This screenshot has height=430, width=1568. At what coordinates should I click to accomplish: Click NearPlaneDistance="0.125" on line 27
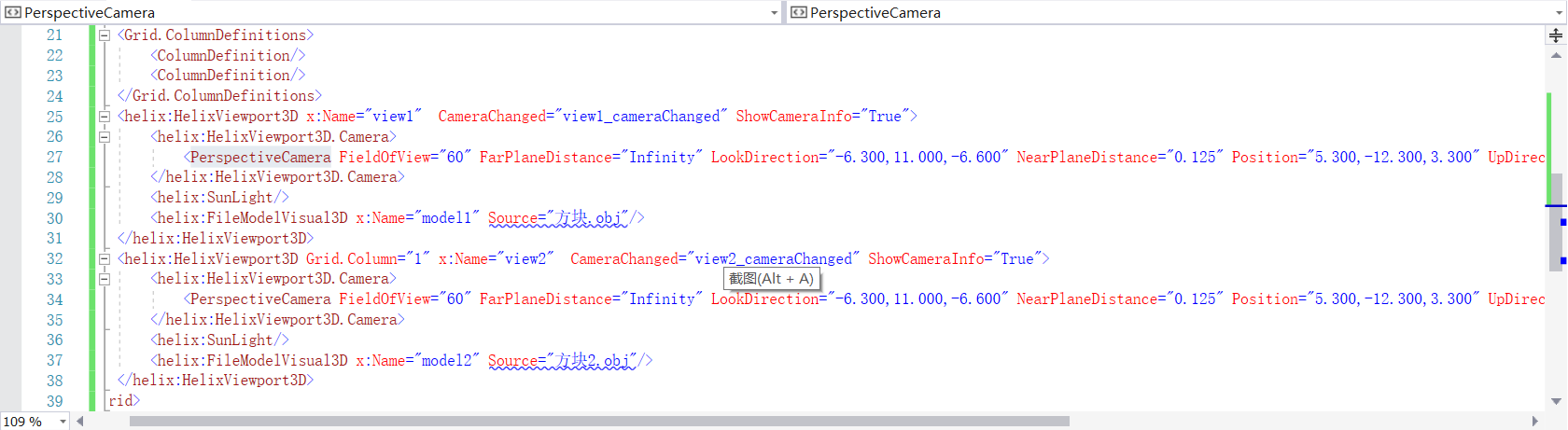click(1120, 158)
